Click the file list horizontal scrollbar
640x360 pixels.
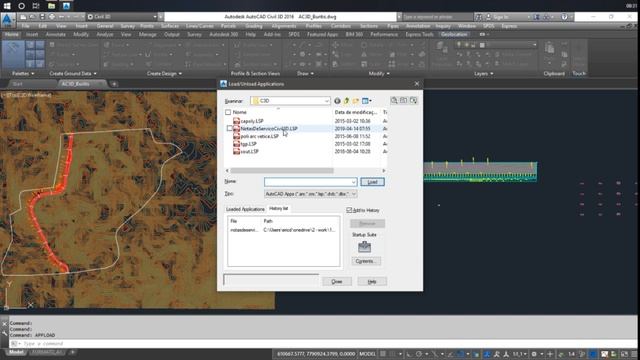coord(282,171)
